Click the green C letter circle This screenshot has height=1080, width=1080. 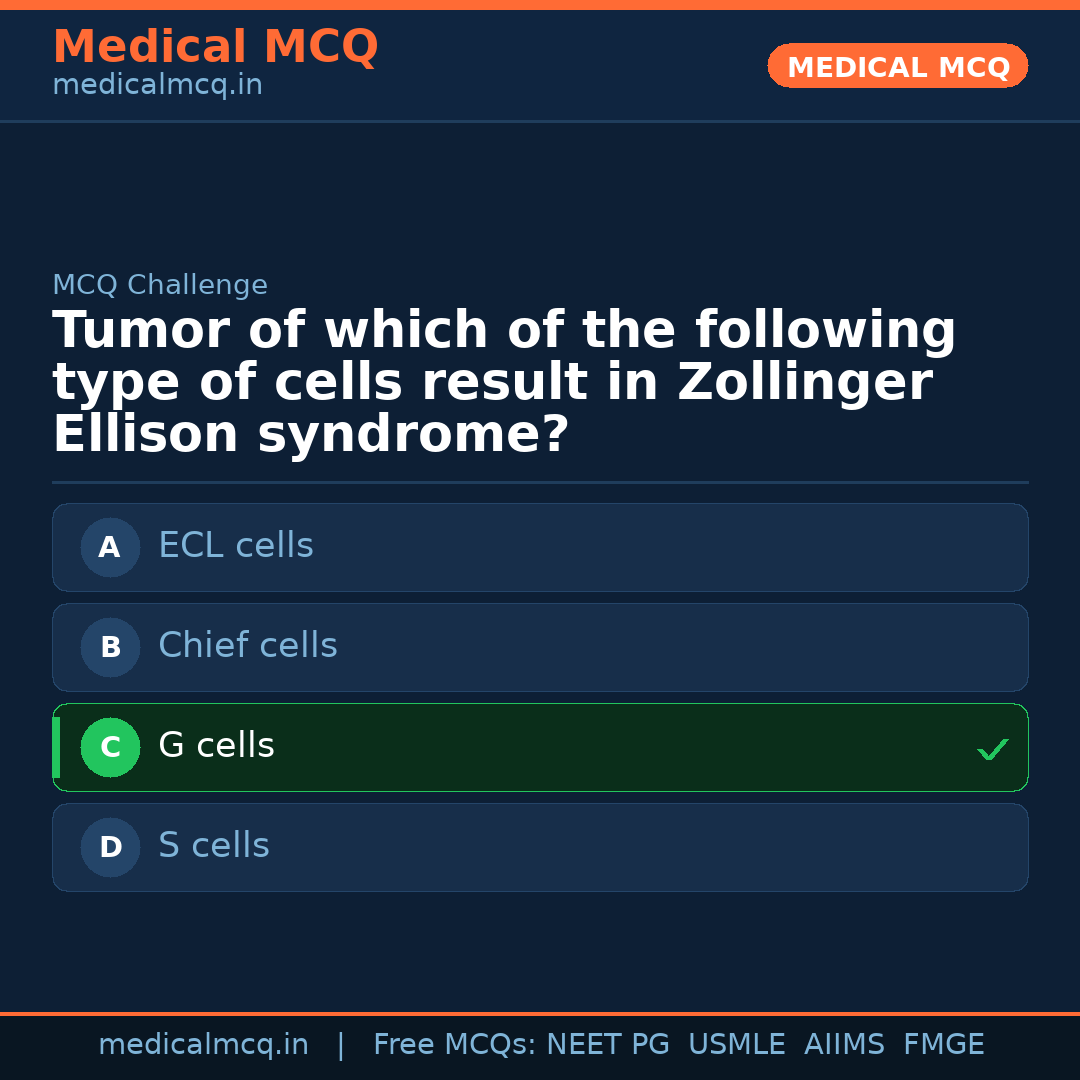pos(110,747)
